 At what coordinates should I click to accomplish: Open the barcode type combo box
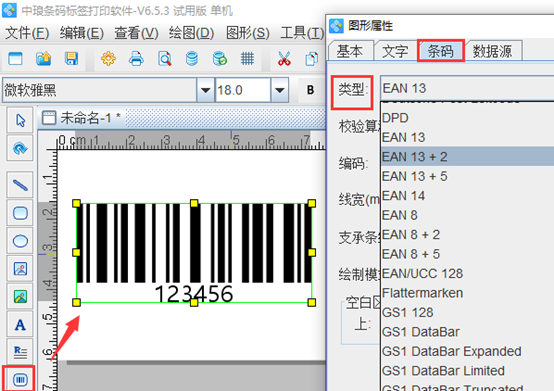pos(467,88)
